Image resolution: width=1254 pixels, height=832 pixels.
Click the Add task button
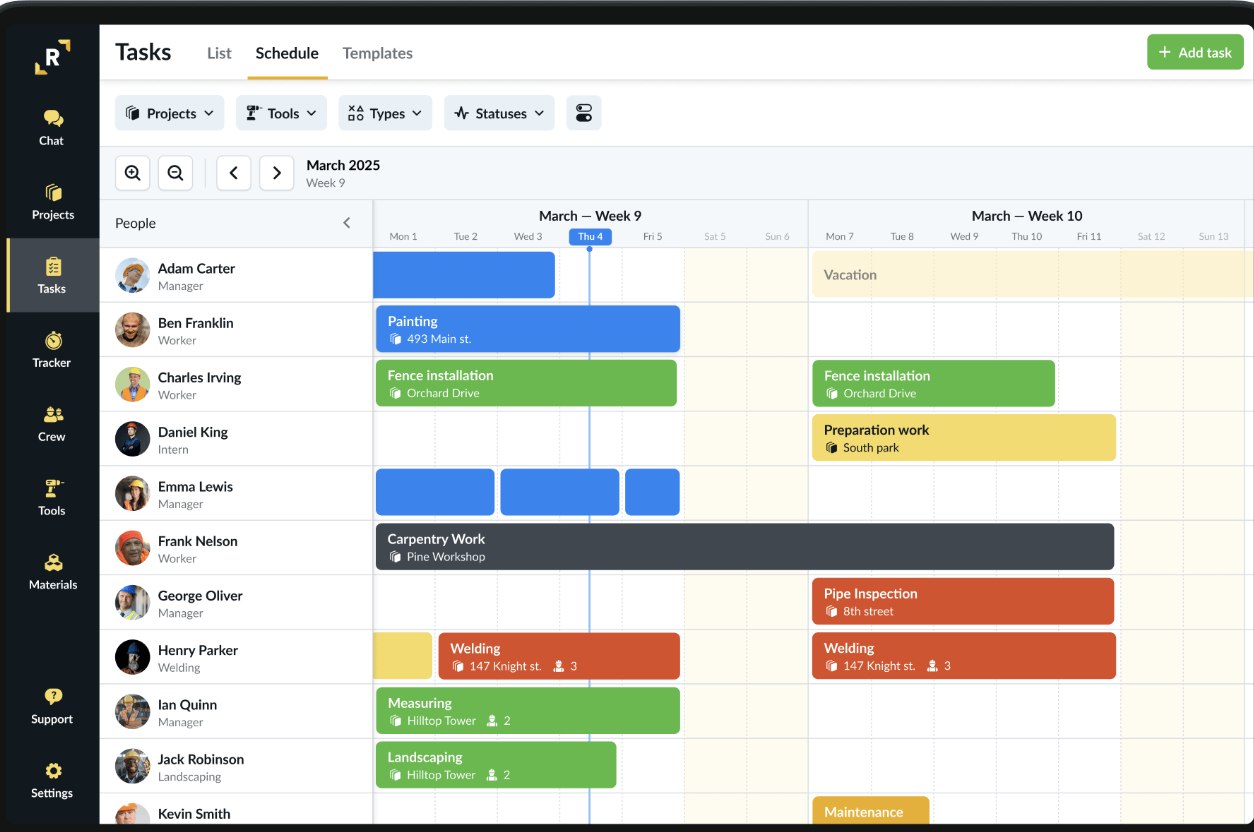[1195, 52]
